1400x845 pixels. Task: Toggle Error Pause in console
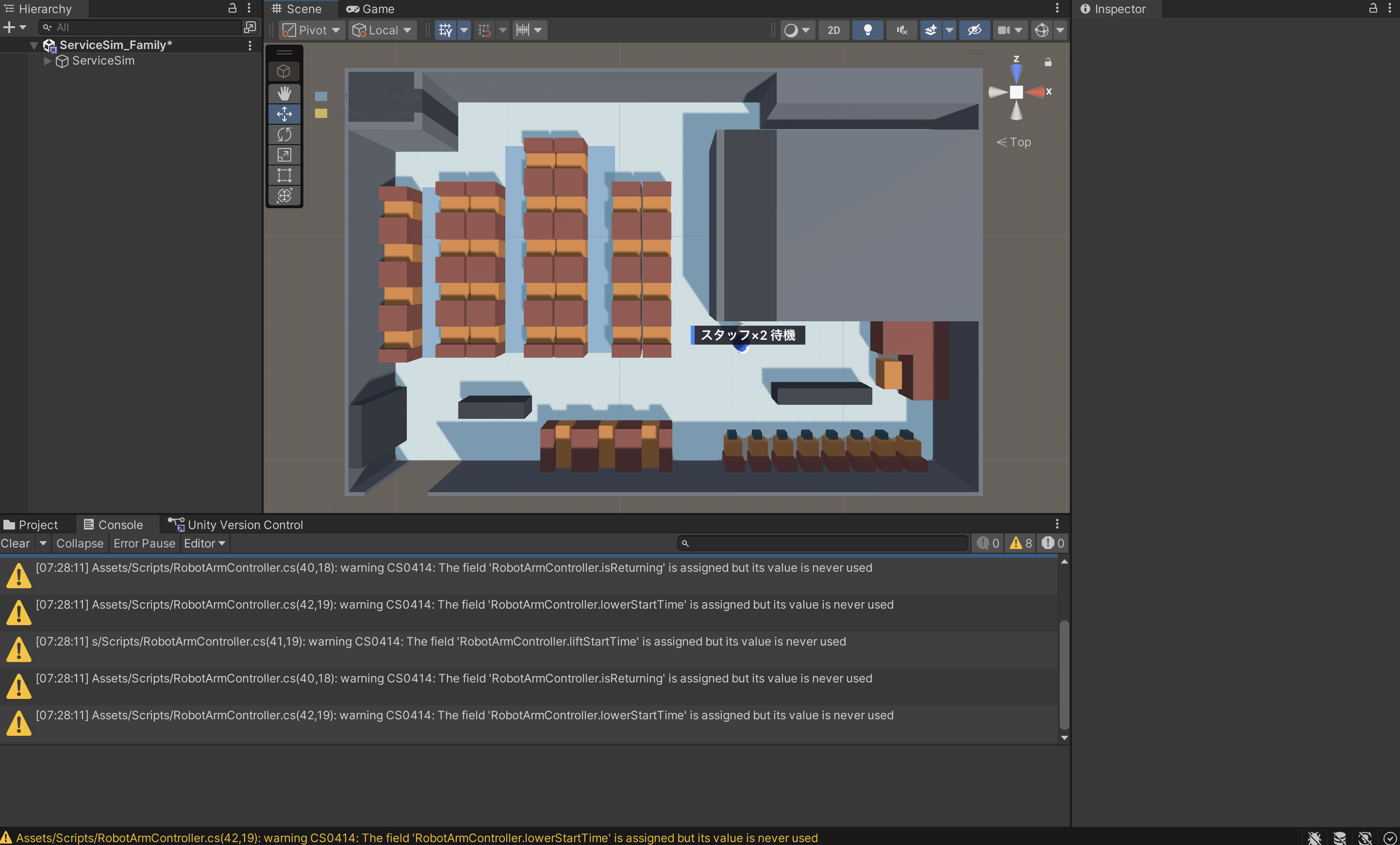pos(144,543)
